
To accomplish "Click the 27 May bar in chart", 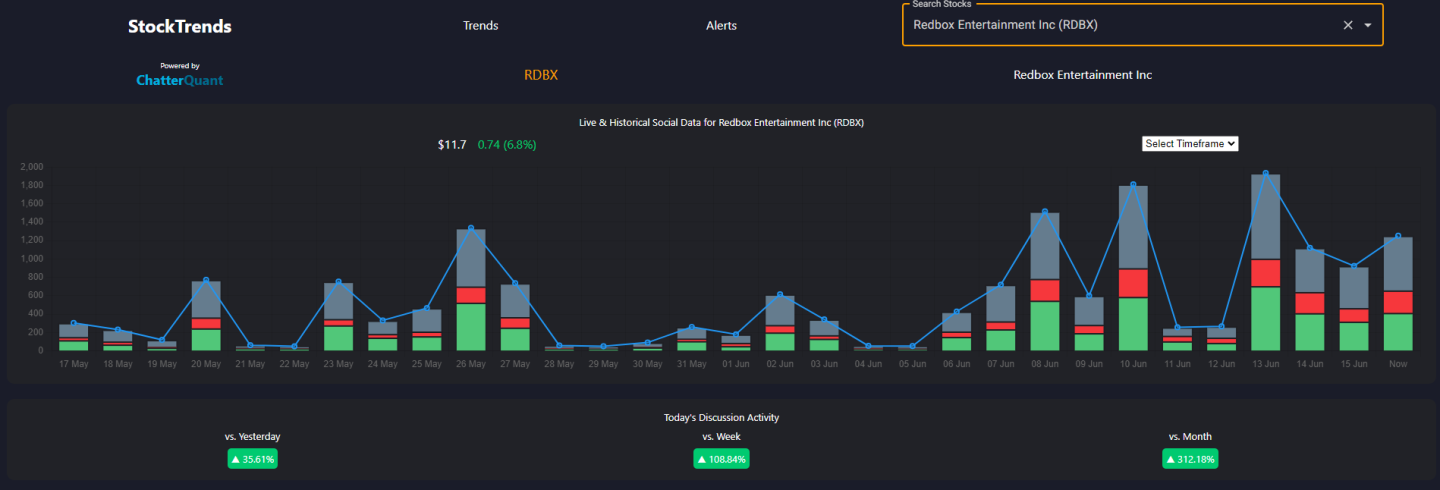I will 515,318.
